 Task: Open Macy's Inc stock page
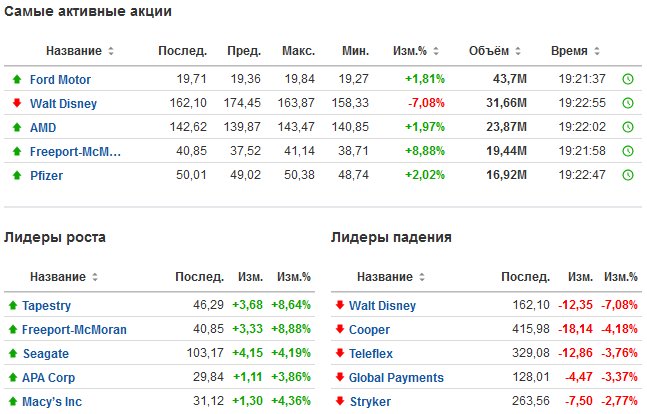point(52,402)
